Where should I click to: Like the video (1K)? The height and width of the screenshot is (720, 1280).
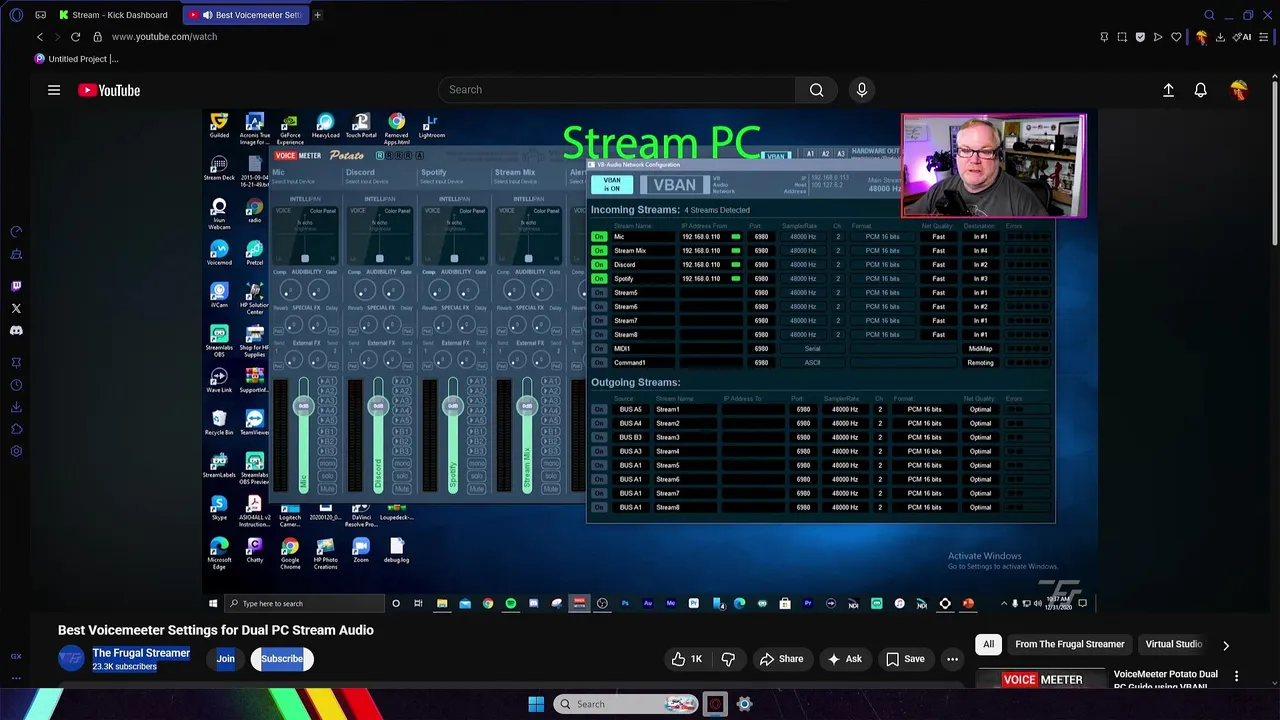tap(687, 659)
